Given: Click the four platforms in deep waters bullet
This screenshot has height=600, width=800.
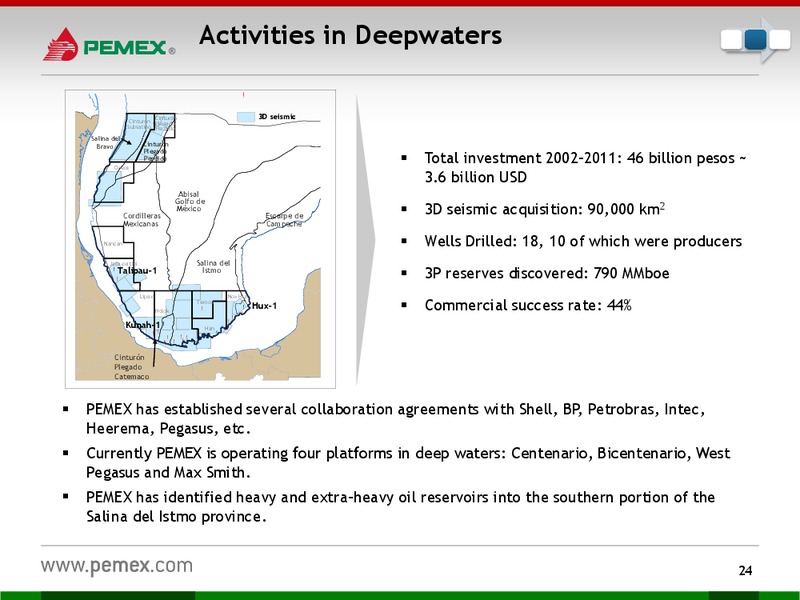Looking at the screenshot, I should (x=408, y=463).
